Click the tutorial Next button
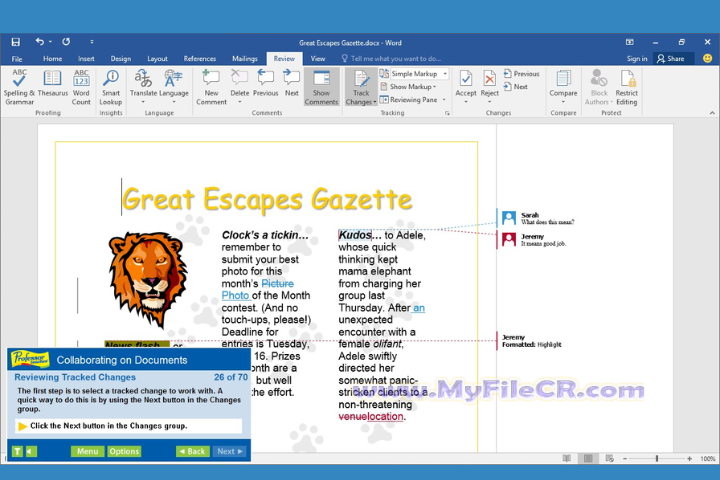Viewport: 720px width, 480px height. 230,452
